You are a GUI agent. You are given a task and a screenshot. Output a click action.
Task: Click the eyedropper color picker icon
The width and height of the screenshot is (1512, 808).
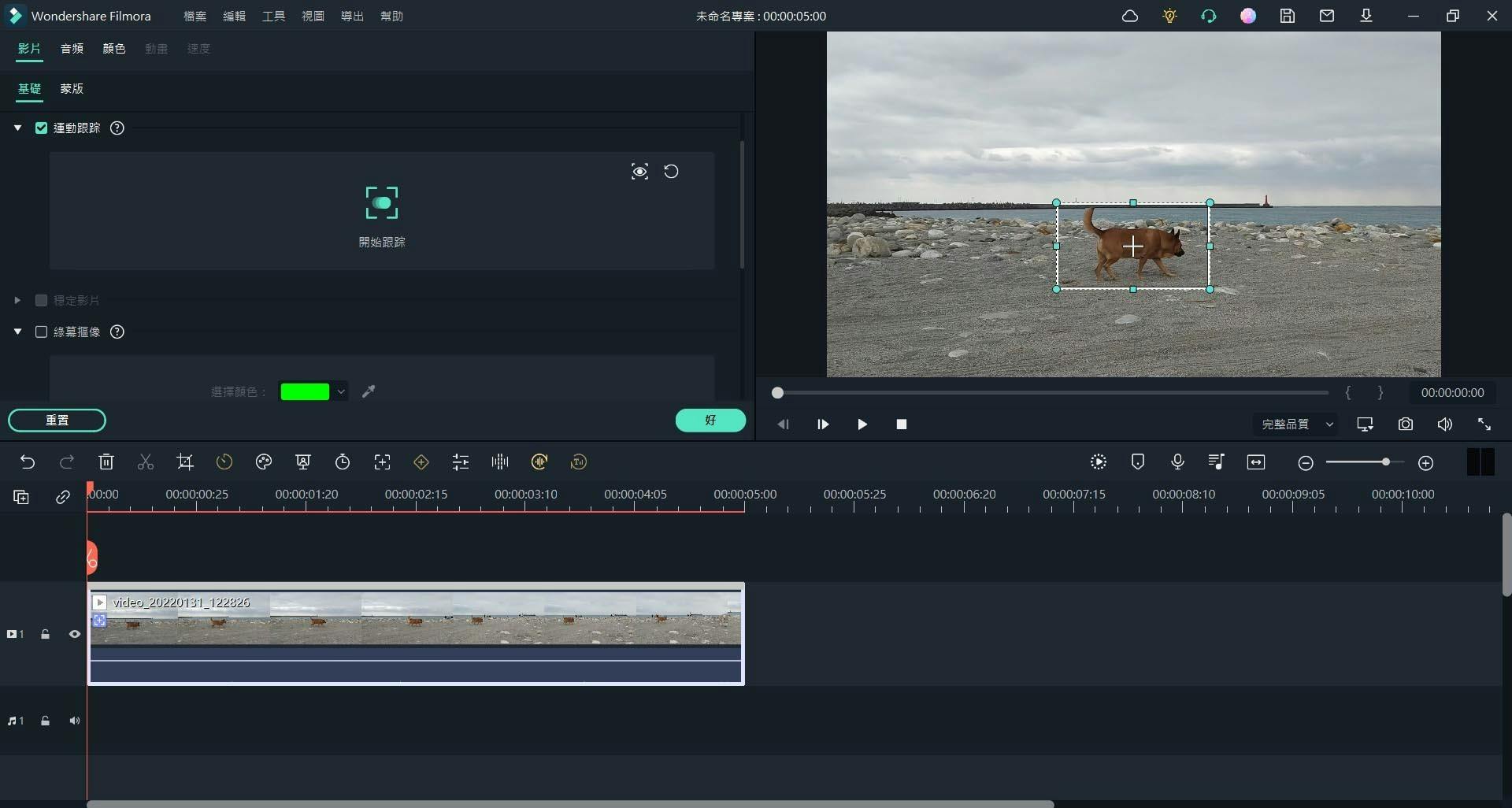coord(369,391)
